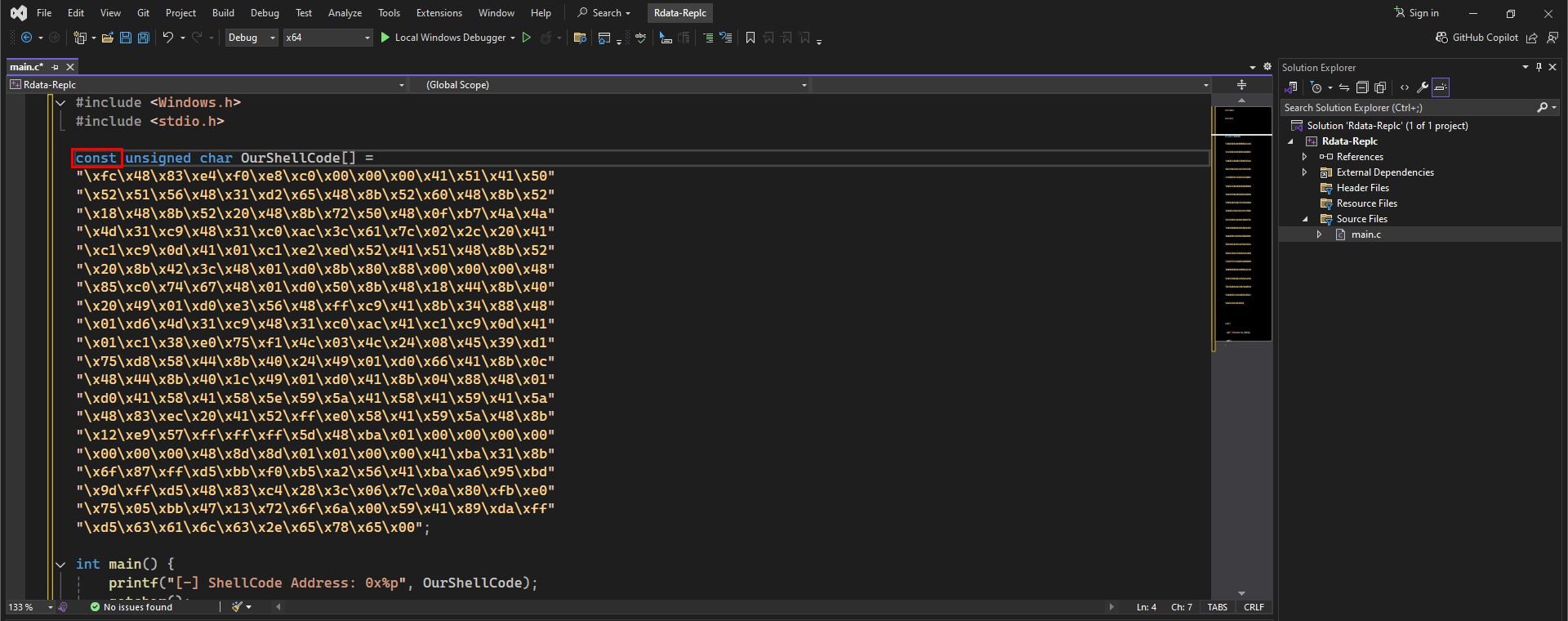Screen dimensions: 1568x621
Task: Click the Sign in button
Action: (x=1417, y=13)
